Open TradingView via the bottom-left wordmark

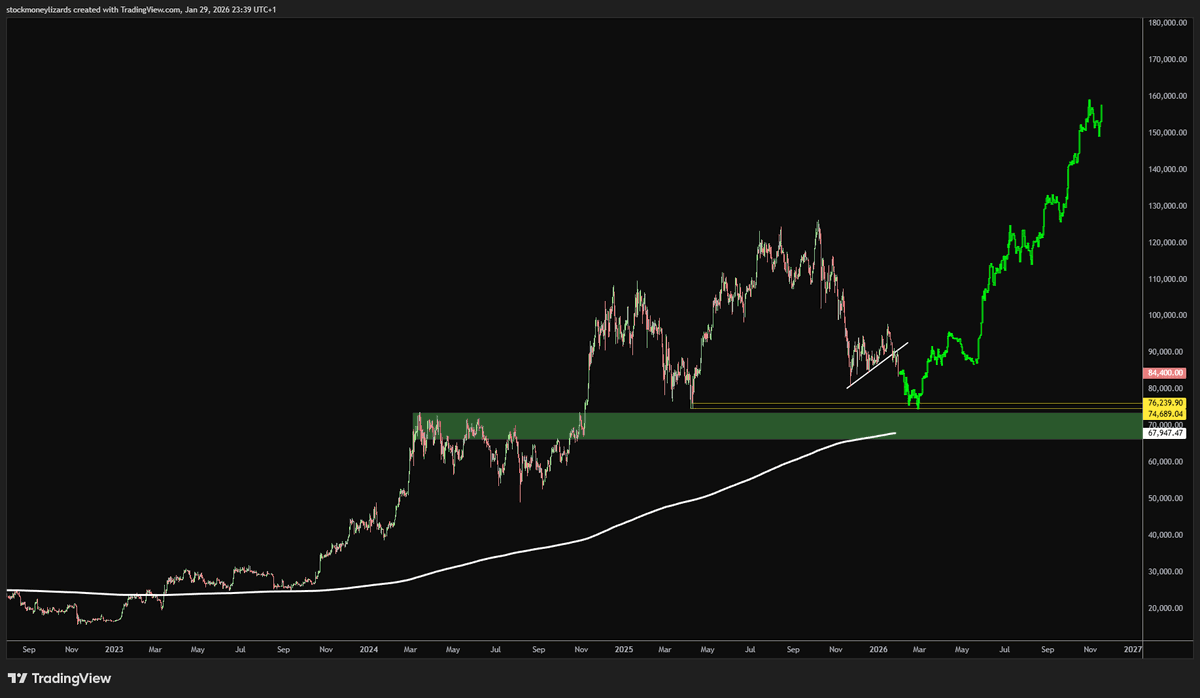click(x=73, y=678)
